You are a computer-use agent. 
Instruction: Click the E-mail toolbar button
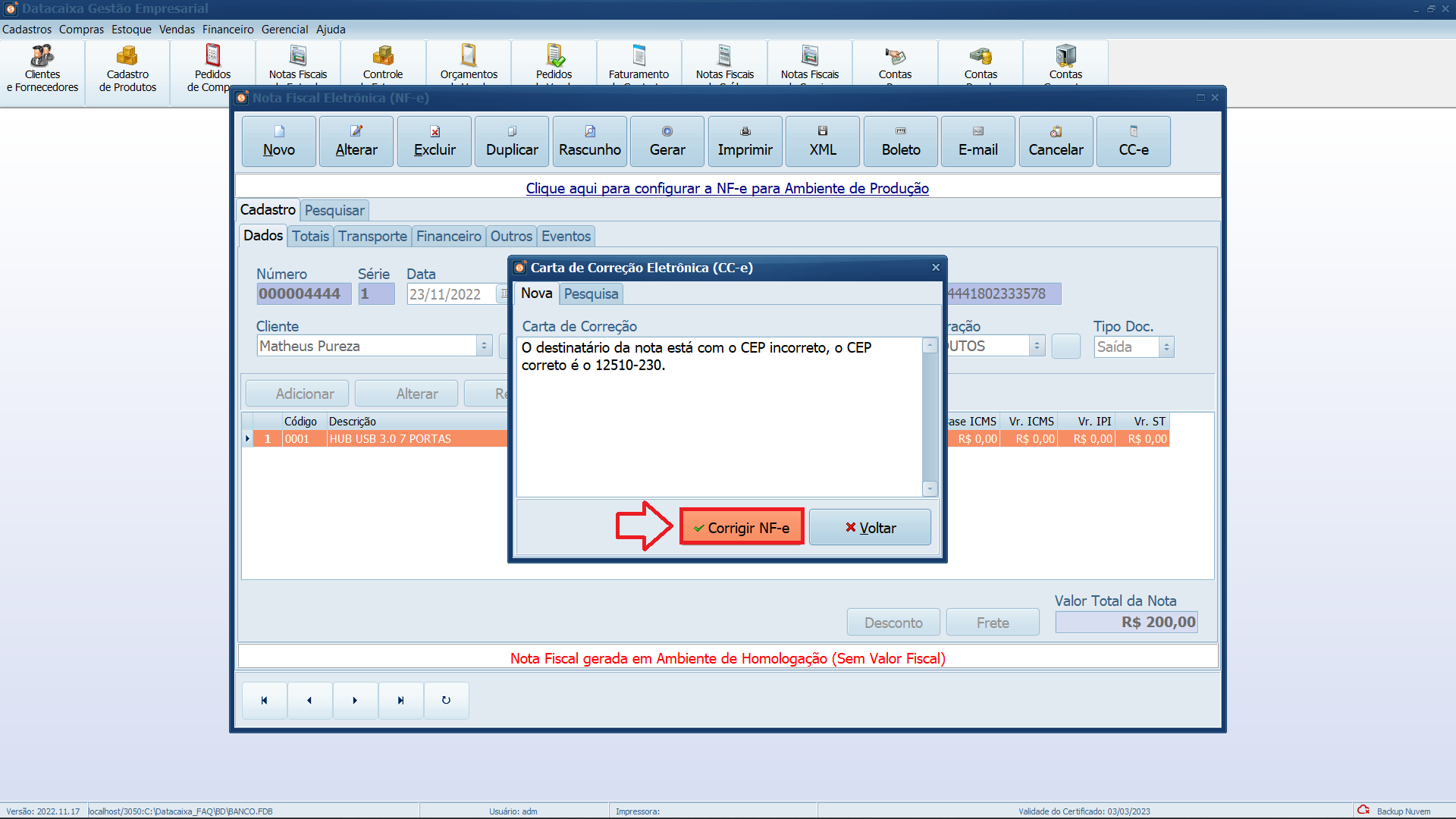978,141
